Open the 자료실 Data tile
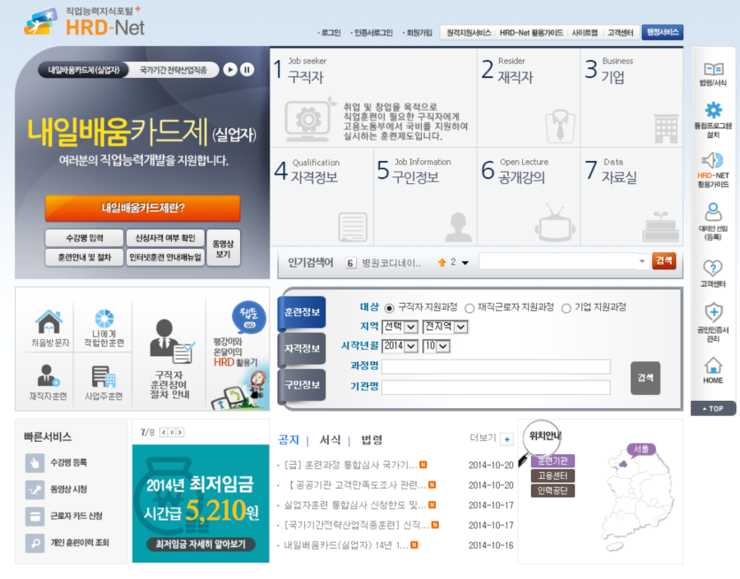740x579 pixels. (x=631, y=196)
